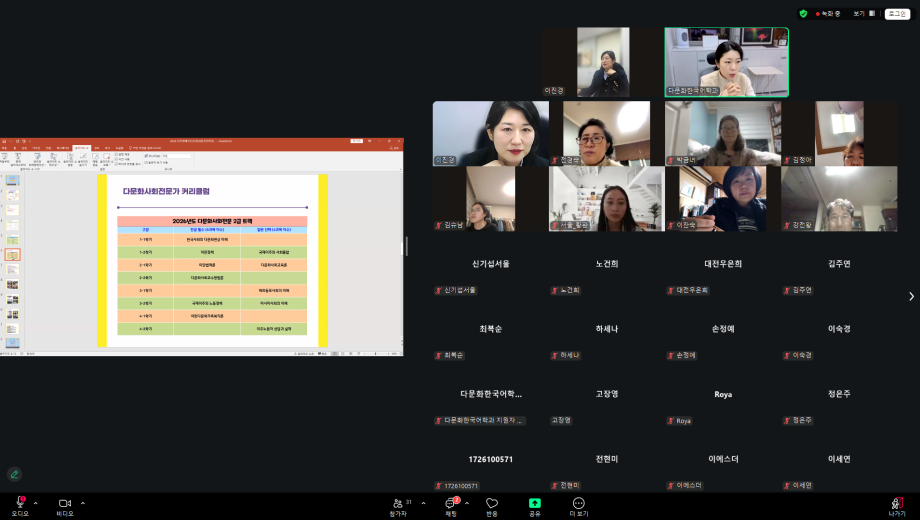920x520 pixels.
Task: Click the login button at top right
Action: (897, 13)
